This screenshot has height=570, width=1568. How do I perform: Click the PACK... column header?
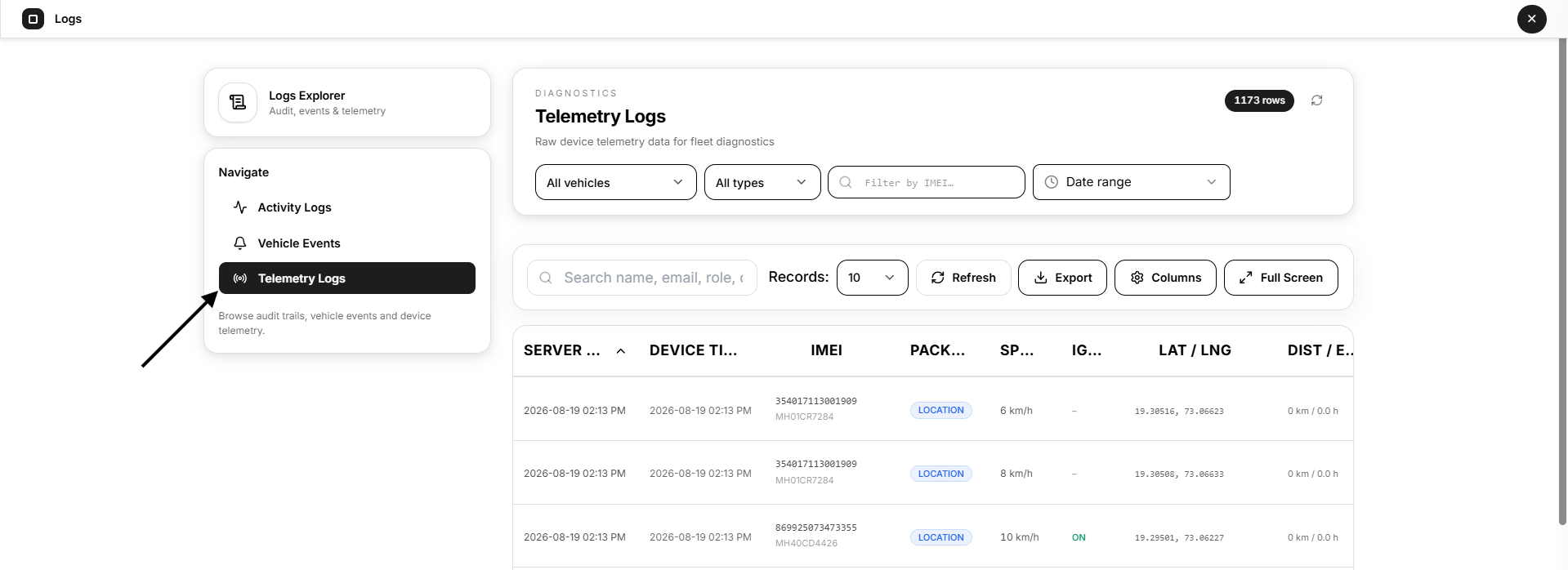point(937,350)
